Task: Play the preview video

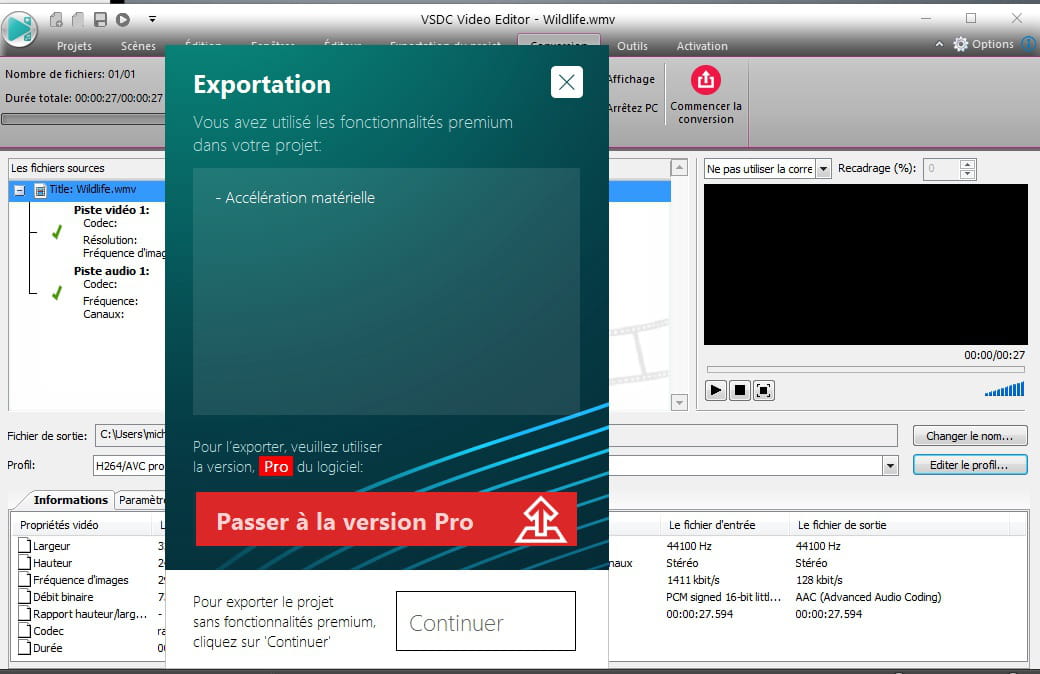Action: pos(716,390)
